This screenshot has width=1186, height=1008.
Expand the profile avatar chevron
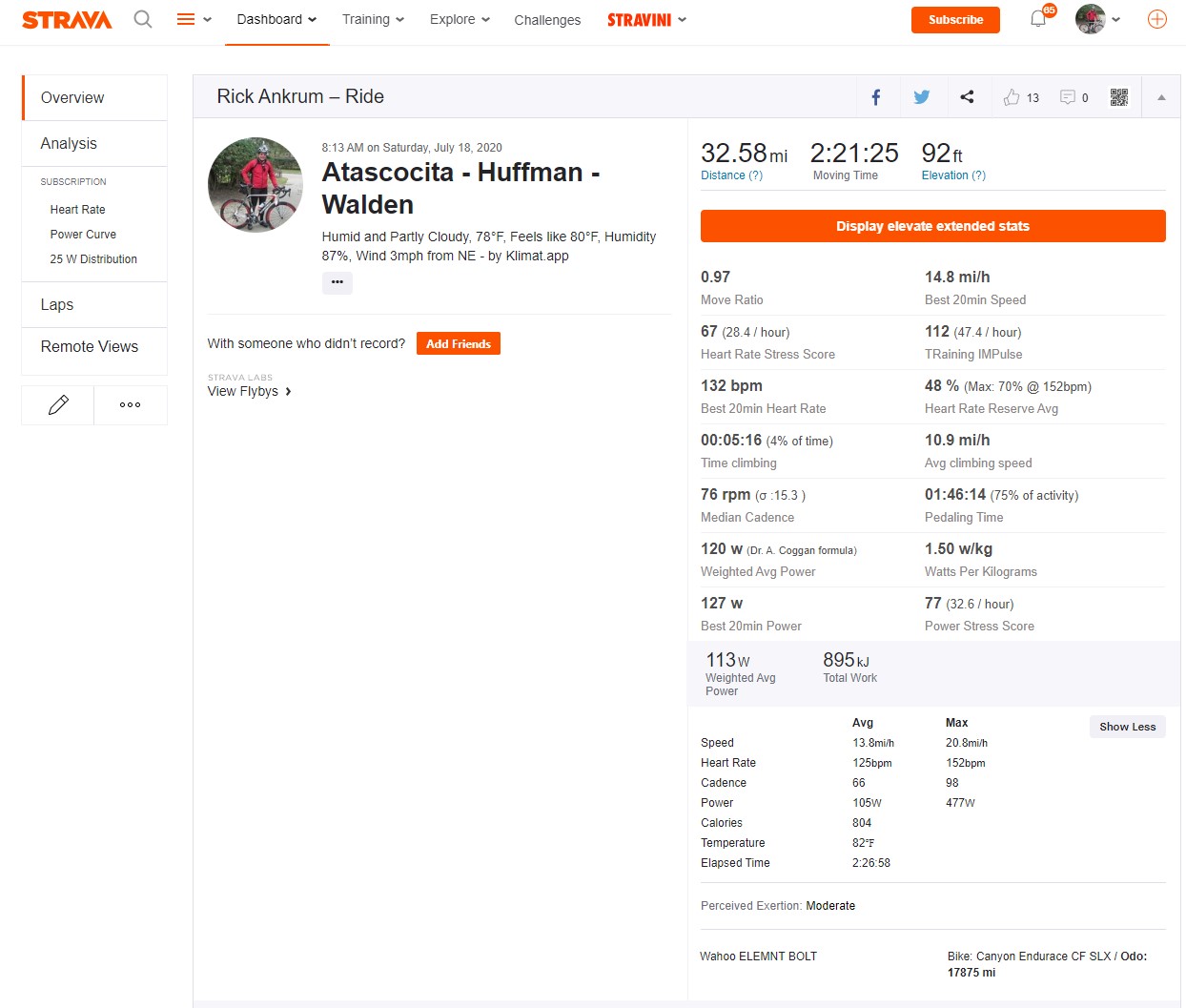tap(1116, 19)
